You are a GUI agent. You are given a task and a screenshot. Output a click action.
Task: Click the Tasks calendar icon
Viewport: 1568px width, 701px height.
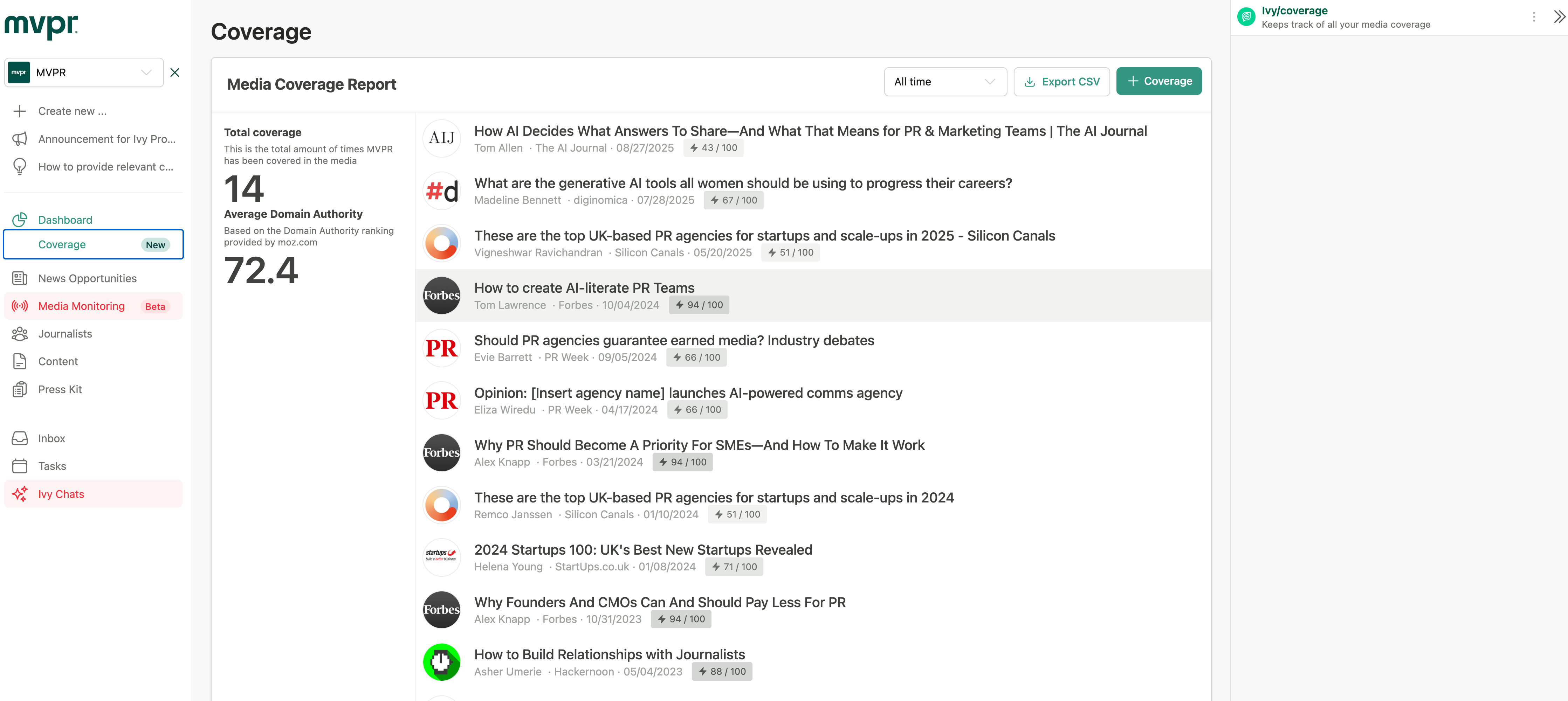point(20,466)
